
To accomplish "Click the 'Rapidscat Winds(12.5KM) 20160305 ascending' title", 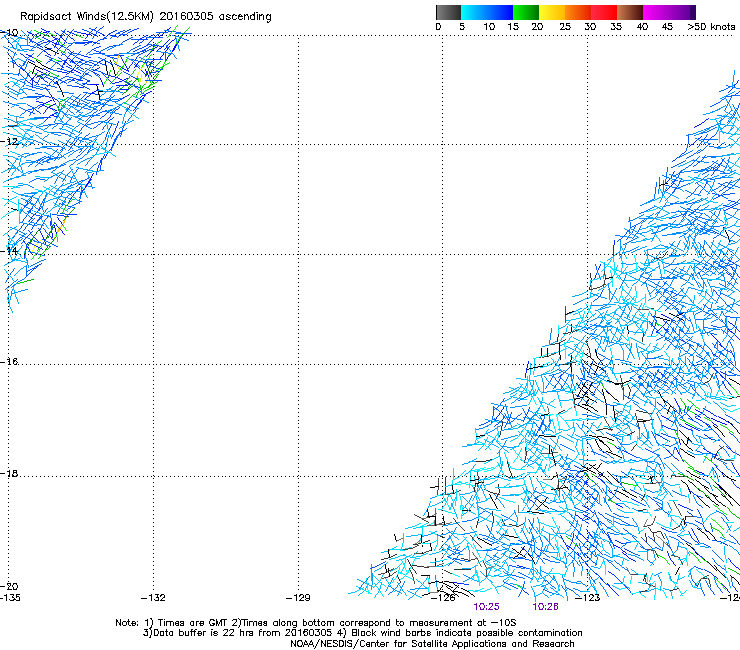I will click(x=146, y=17).
